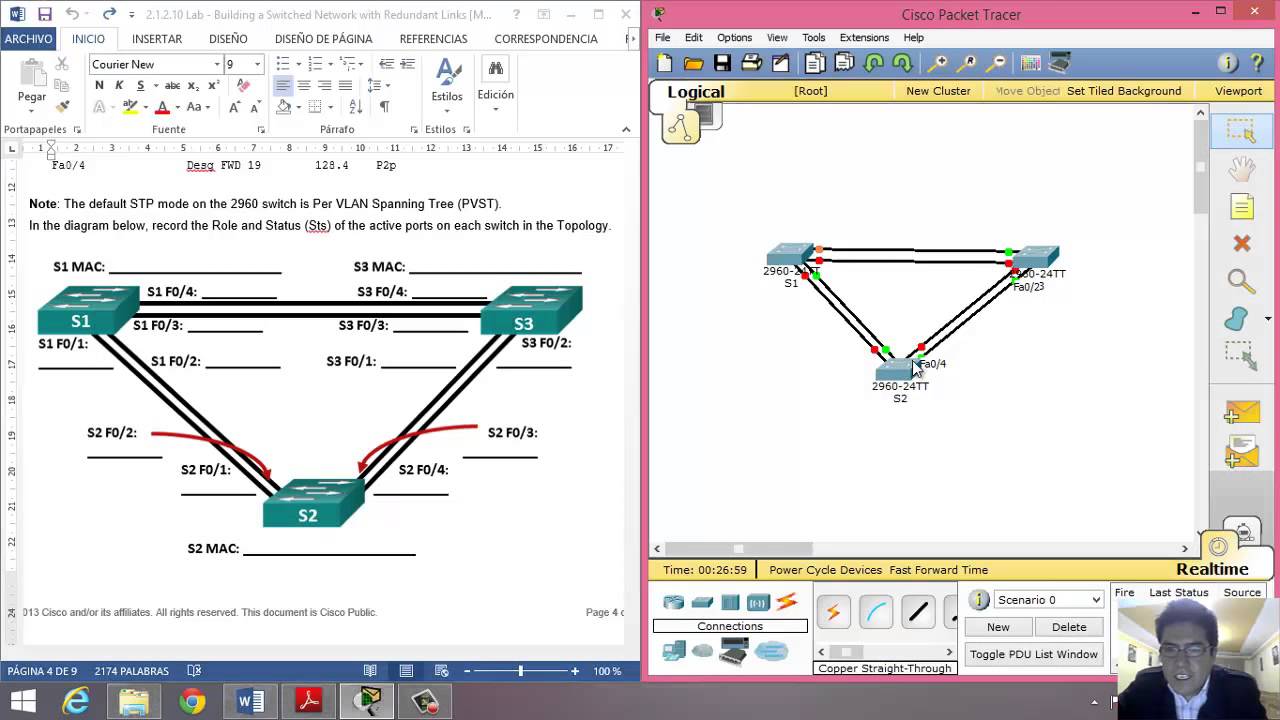Open font size 9 dropdown
The image size is (1280, 720).
click(x=257, y=64)
